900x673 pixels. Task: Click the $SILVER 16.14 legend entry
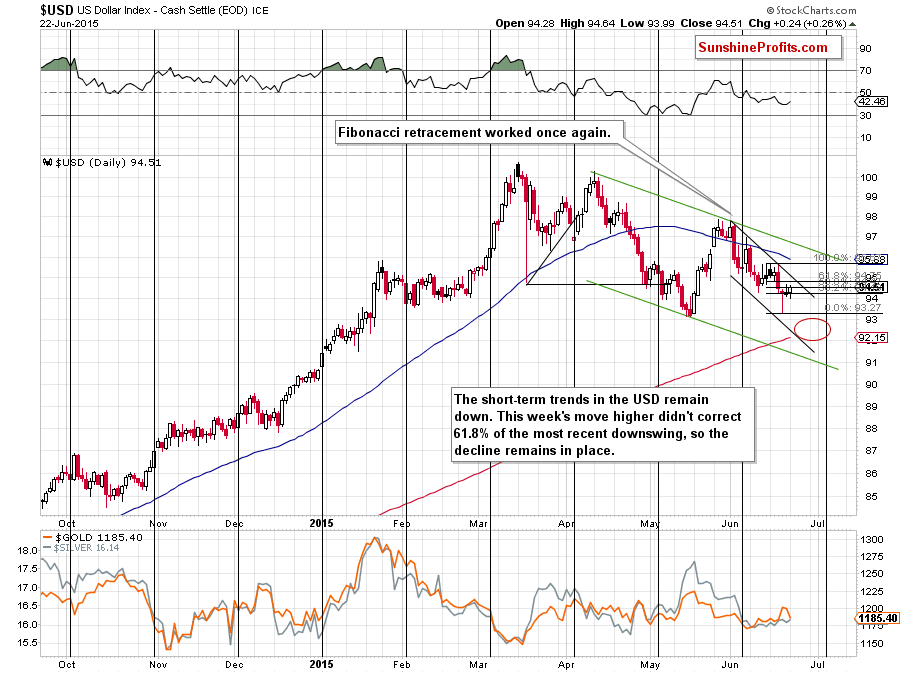point(82,548)
